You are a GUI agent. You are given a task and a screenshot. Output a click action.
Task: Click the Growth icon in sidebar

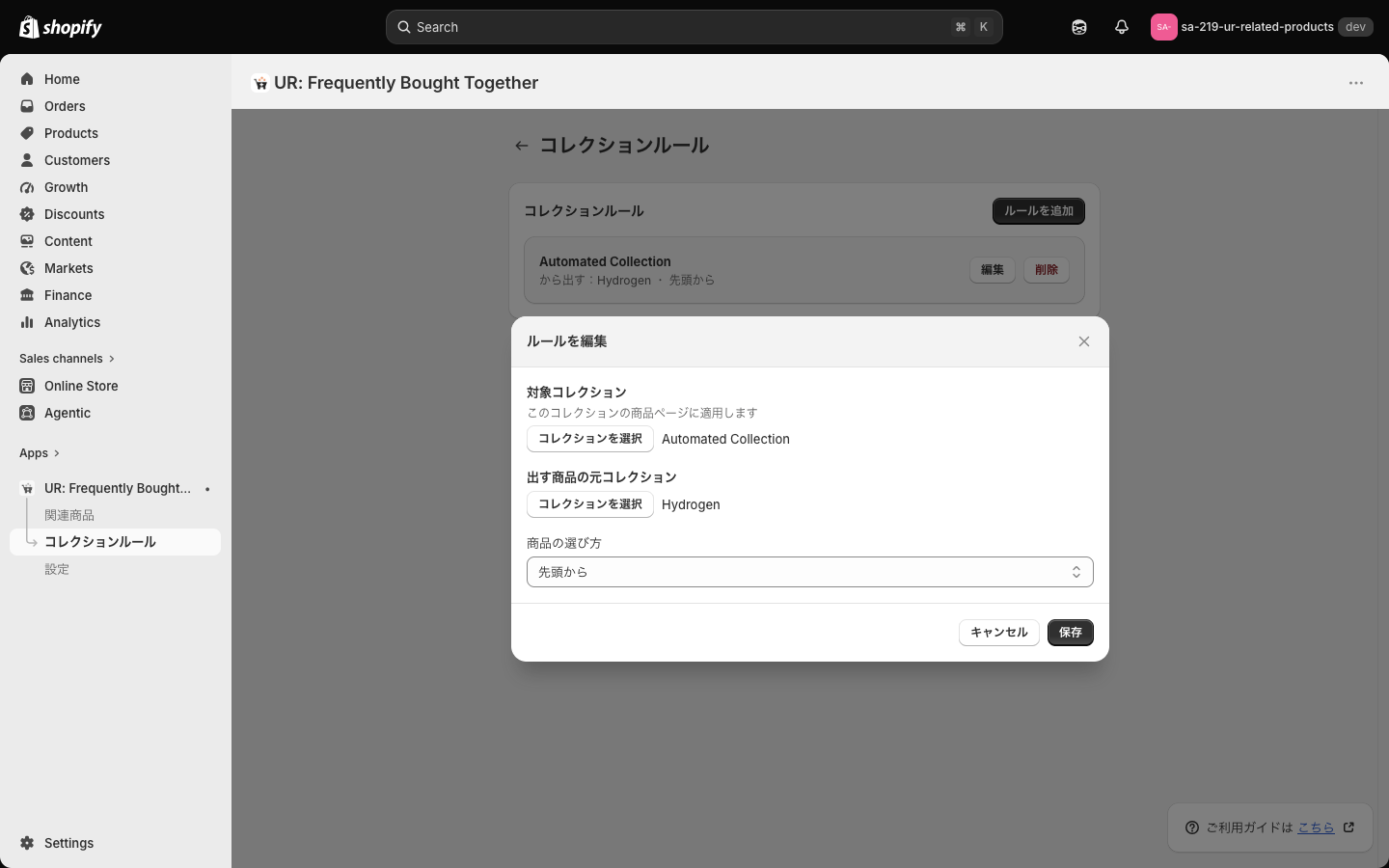(x=27, y=187)
